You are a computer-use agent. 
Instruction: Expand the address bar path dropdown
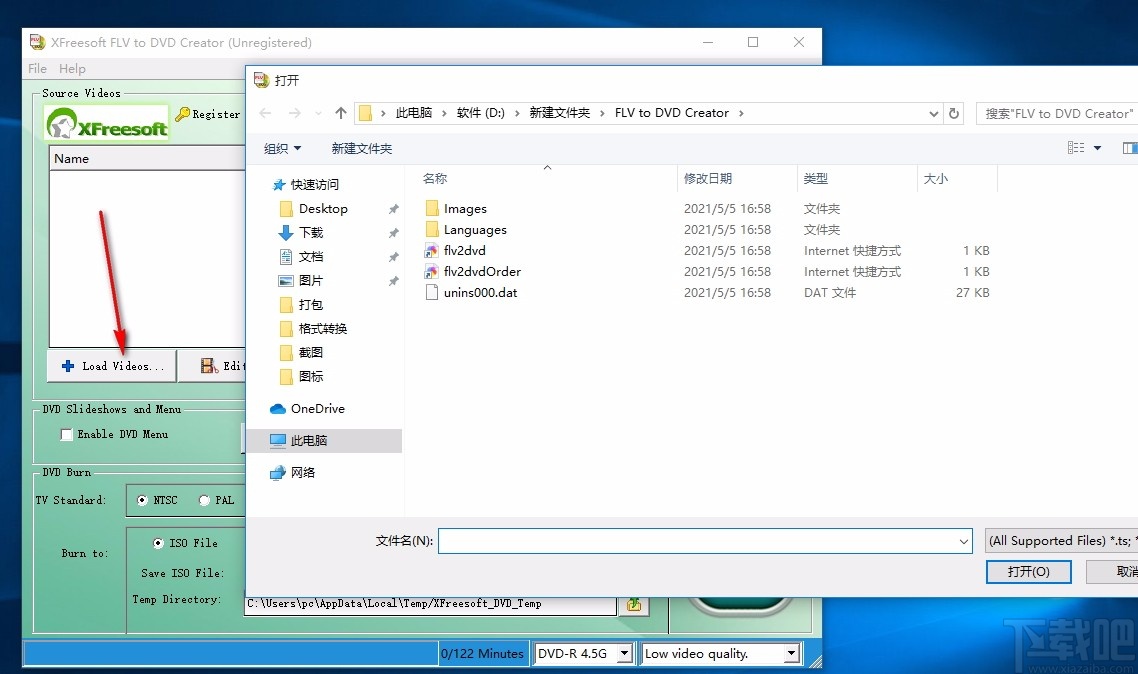click(933, 113)
